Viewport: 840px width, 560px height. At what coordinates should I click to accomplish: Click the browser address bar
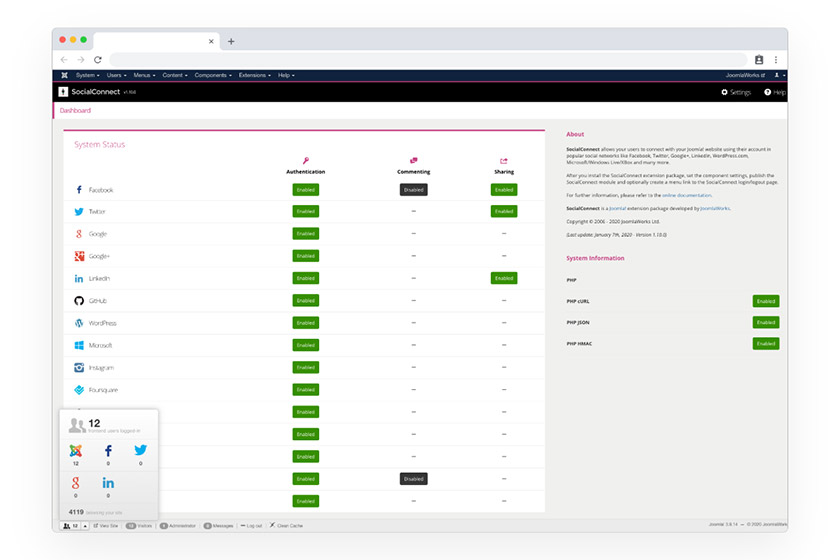[x=428, y=59]
